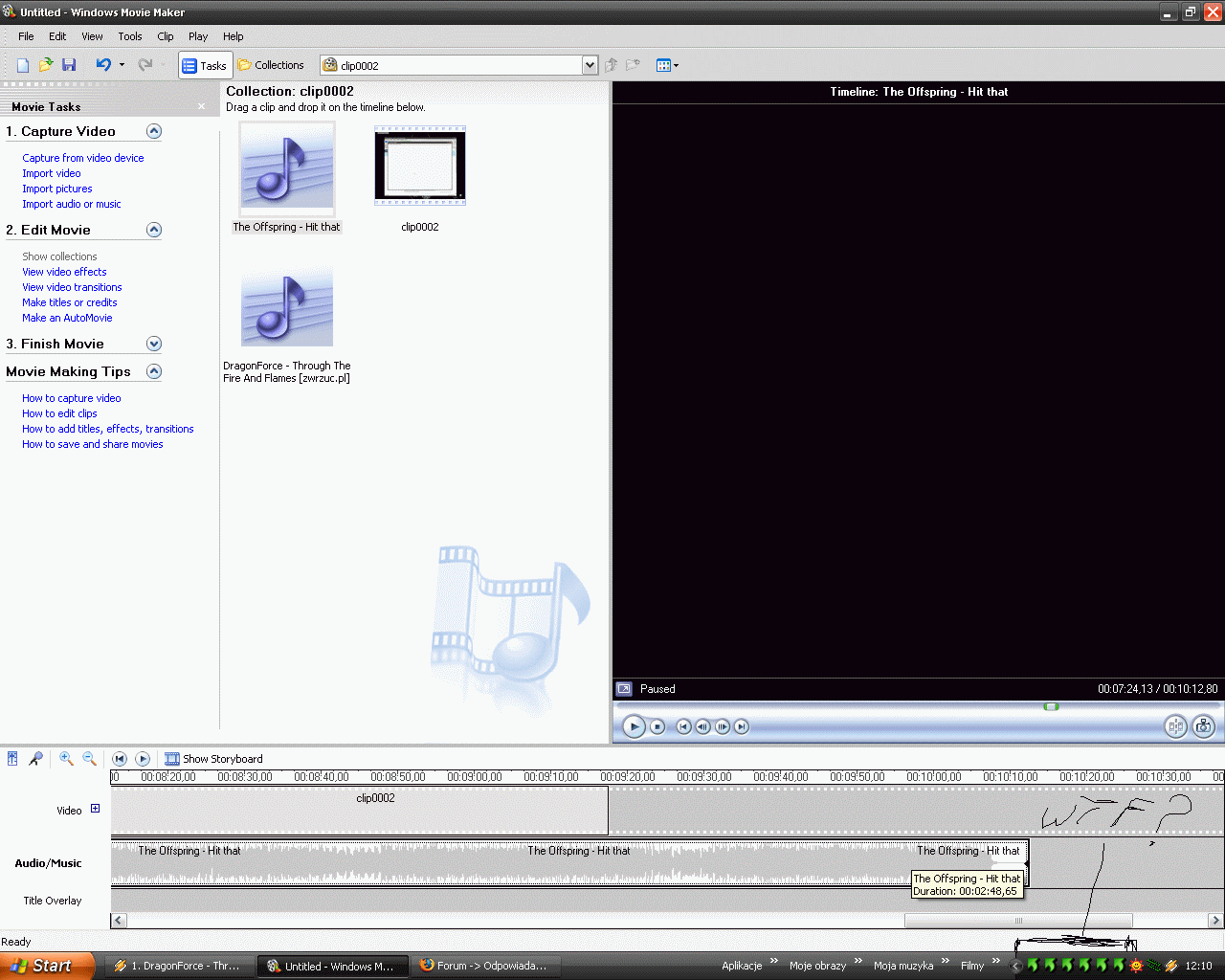Click the Set Audio Levels icon
Screen dimensions: 1225x980
coord(12,759)
